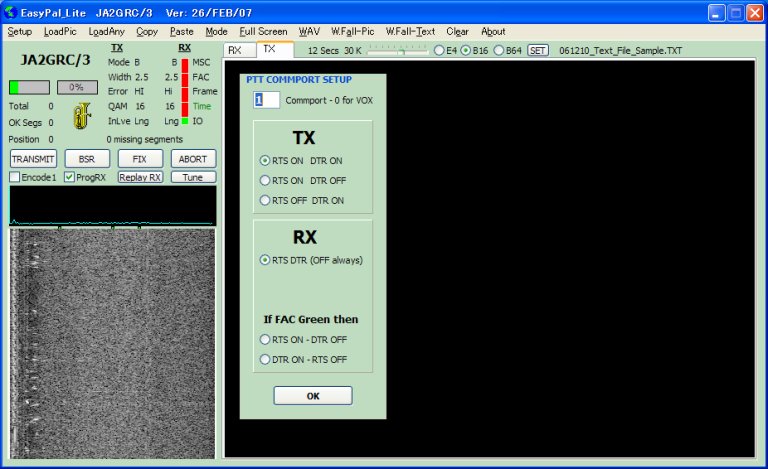Open the Setup menu
768x469 pixels.
click(x=20, y=32)
